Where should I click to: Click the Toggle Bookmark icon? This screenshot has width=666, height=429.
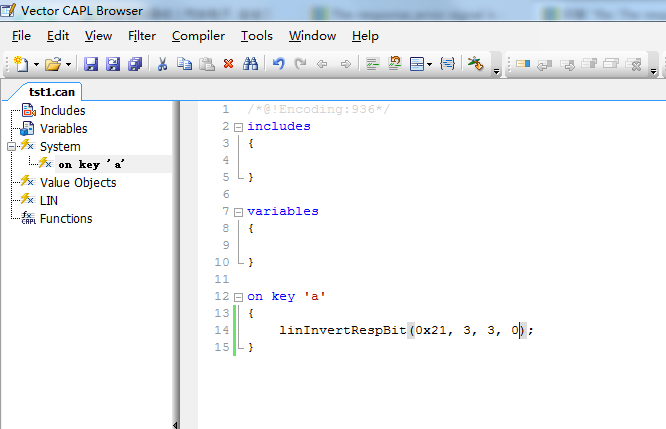point(523,64)
